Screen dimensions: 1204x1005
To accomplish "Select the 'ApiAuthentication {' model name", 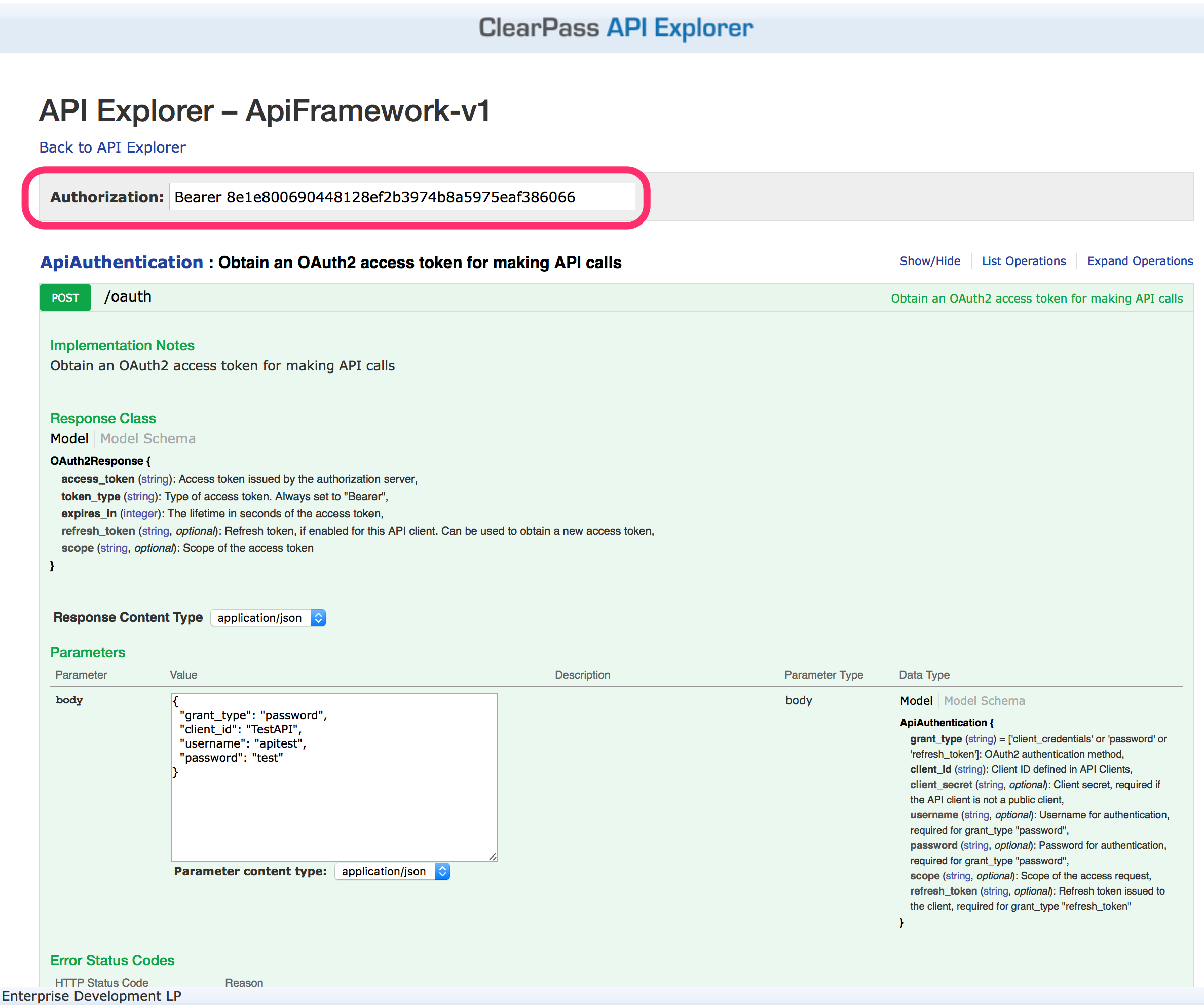I will point(947,722).
